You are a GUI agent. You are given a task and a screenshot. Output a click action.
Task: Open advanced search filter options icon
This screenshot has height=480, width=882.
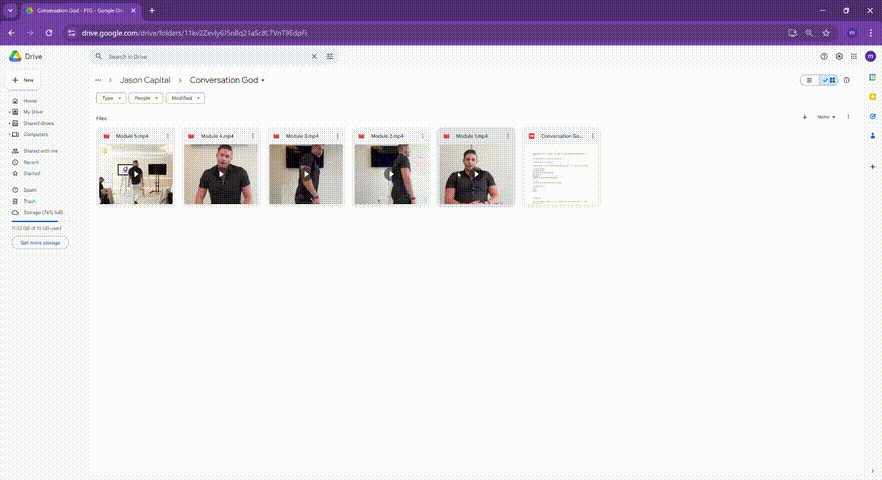click(x=330, y=56)
